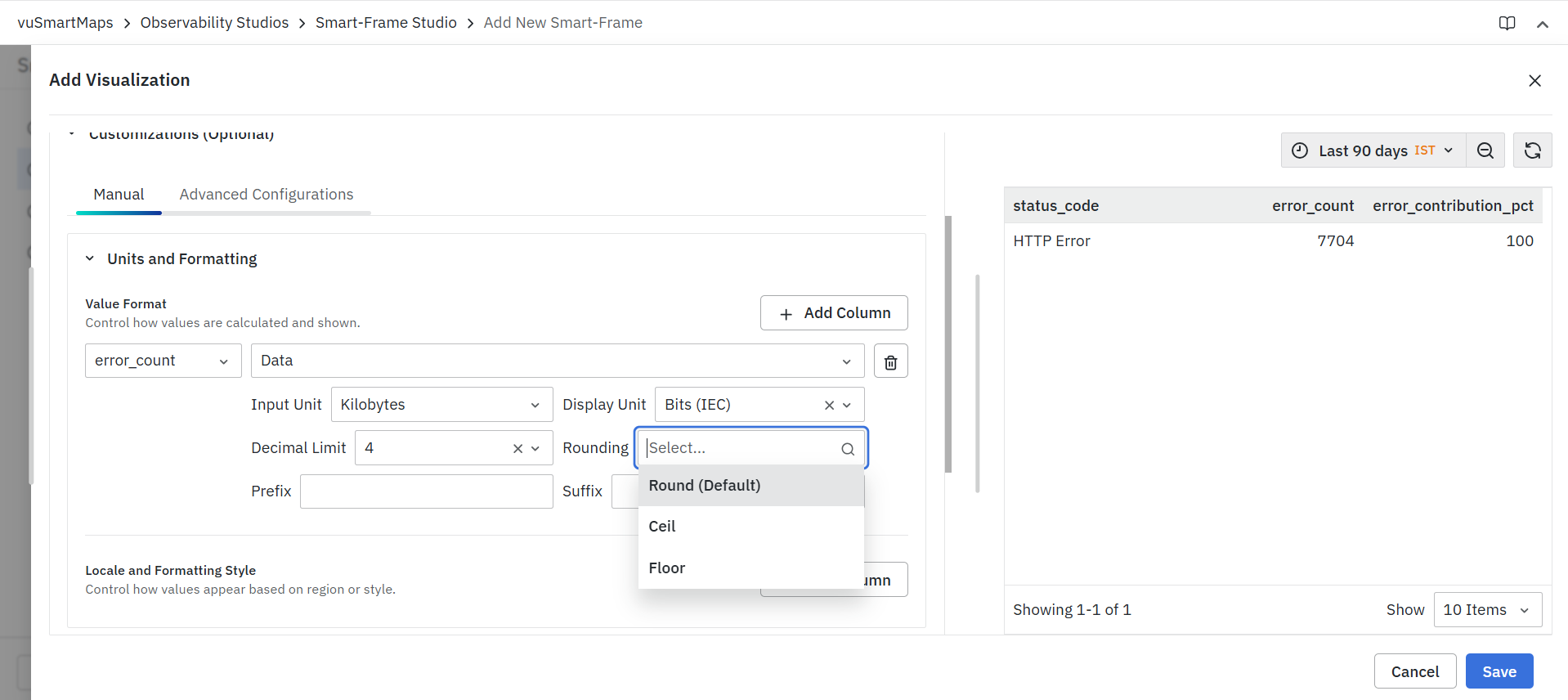Click the search icon in Rounding field

(848, 449)
